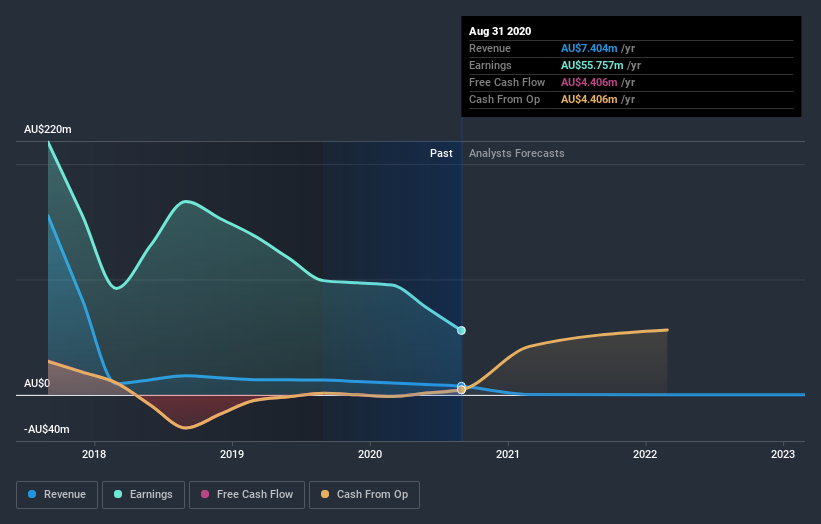Click the Earnings row label in tooltip
821x524 pixels.
point(490,65)
